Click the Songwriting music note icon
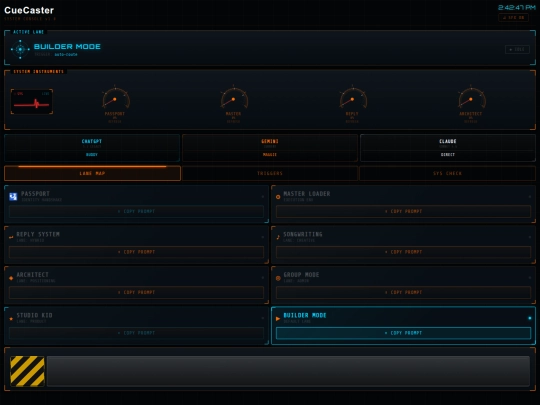The image size is (540, 405). pos(278,237)
